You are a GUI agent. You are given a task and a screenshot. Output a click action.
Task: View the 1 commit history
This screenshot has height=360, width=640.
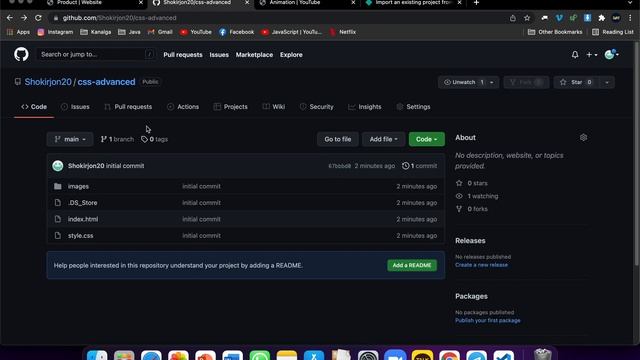[x=419, y=166]
